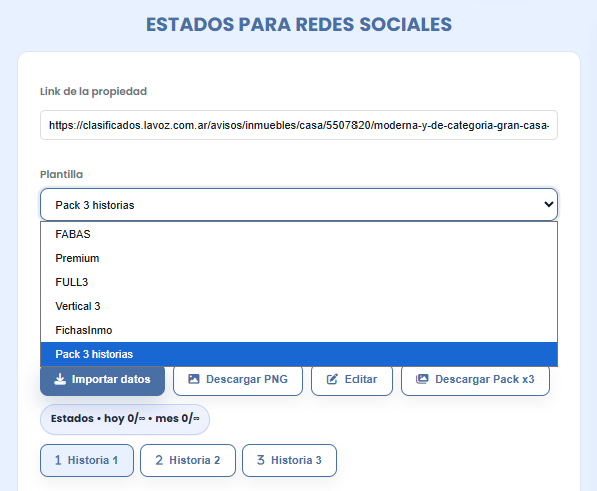Click the 'Link de la propiedad' label
This screenshot has height=491, width=597.
93,91
